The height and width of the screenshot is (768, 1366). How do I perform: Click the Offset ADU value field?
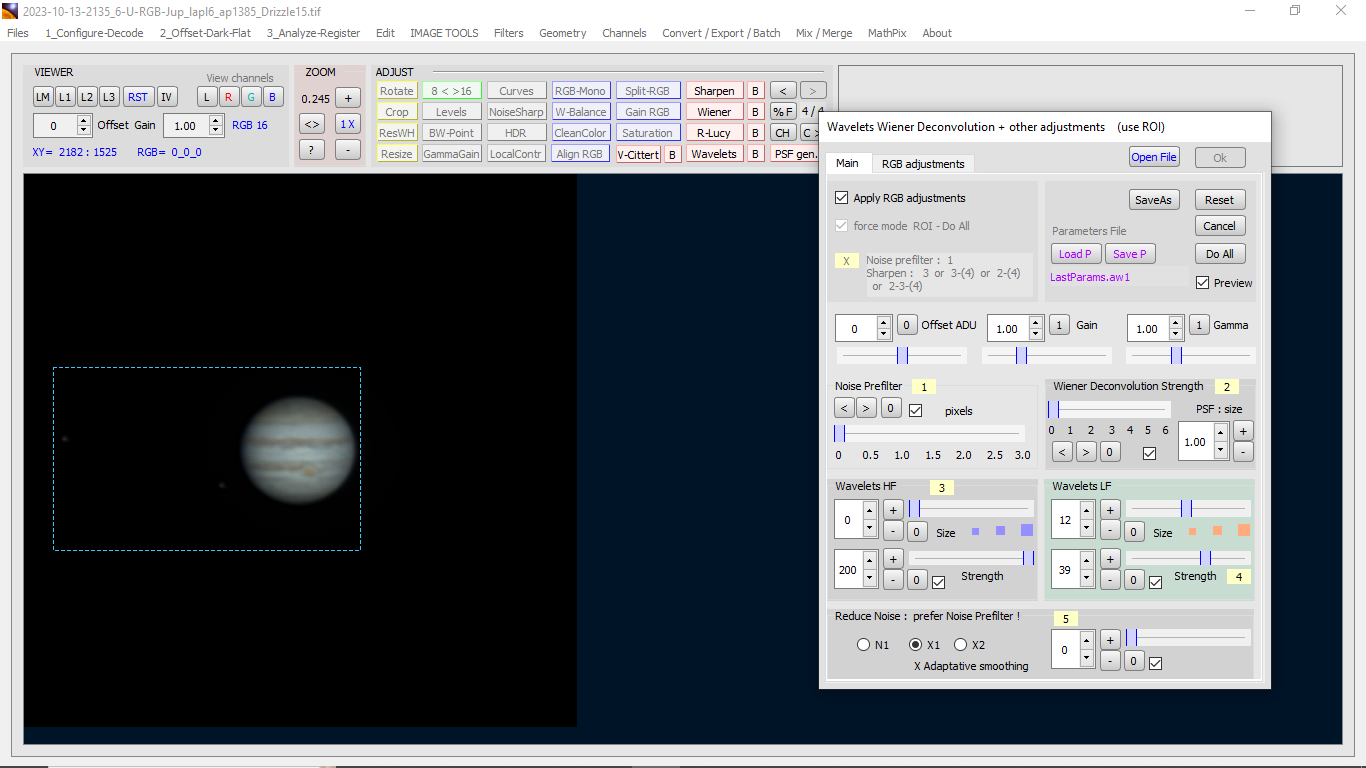(855, 328)
